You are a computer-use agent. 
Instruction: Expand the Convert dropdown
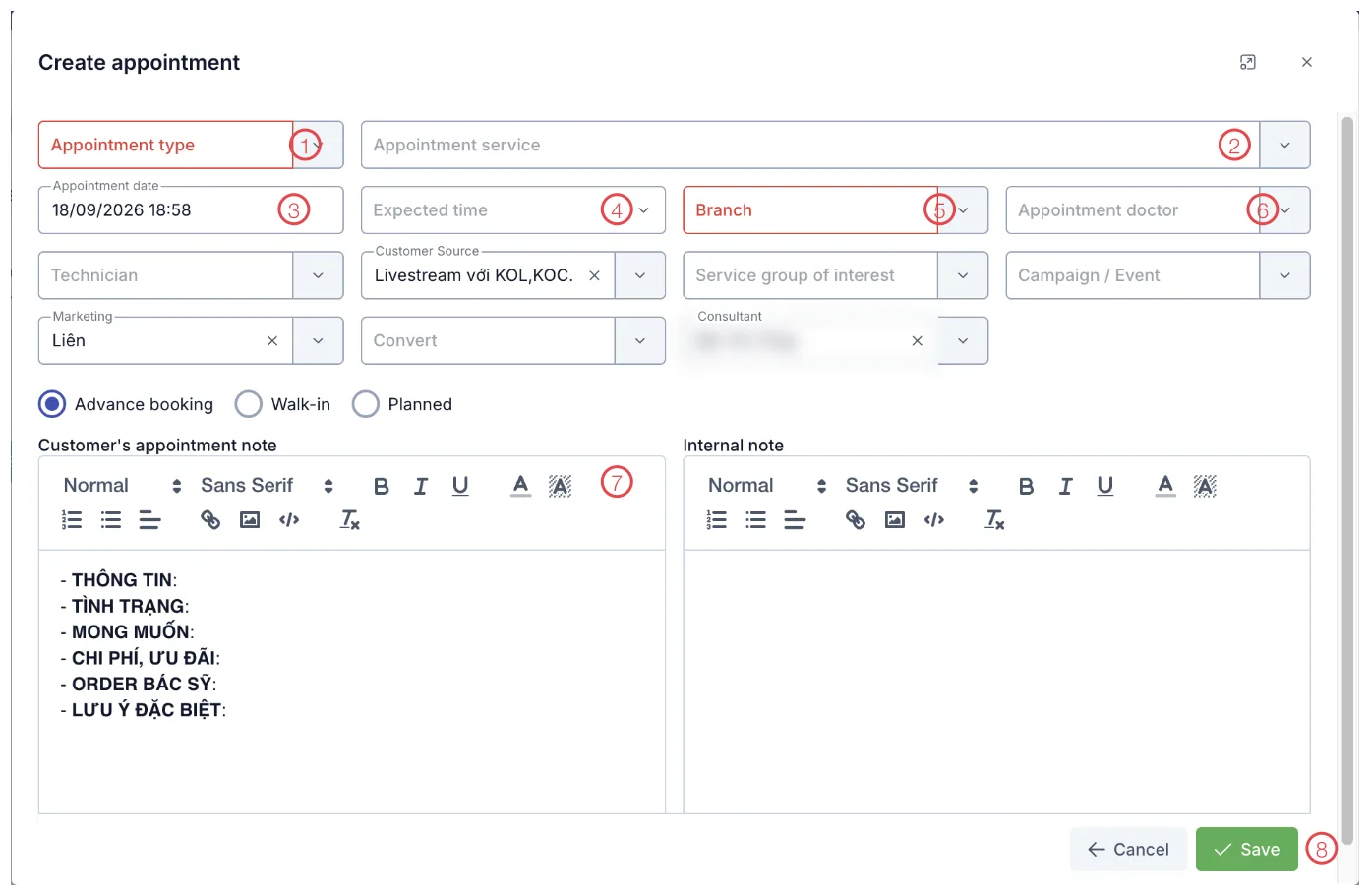pos(640,340)
